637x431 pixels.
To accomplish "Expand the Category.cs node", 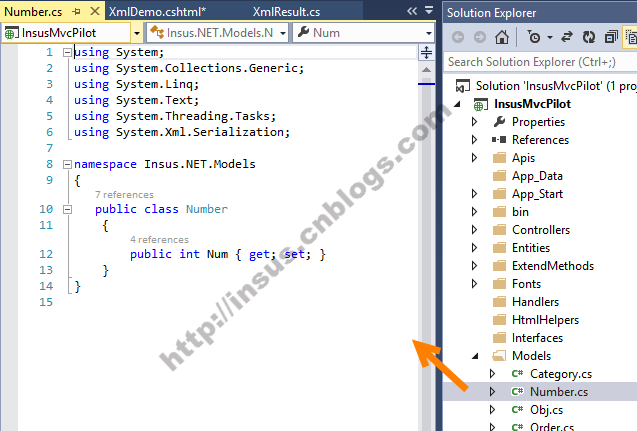I will (x=492, y=374).
